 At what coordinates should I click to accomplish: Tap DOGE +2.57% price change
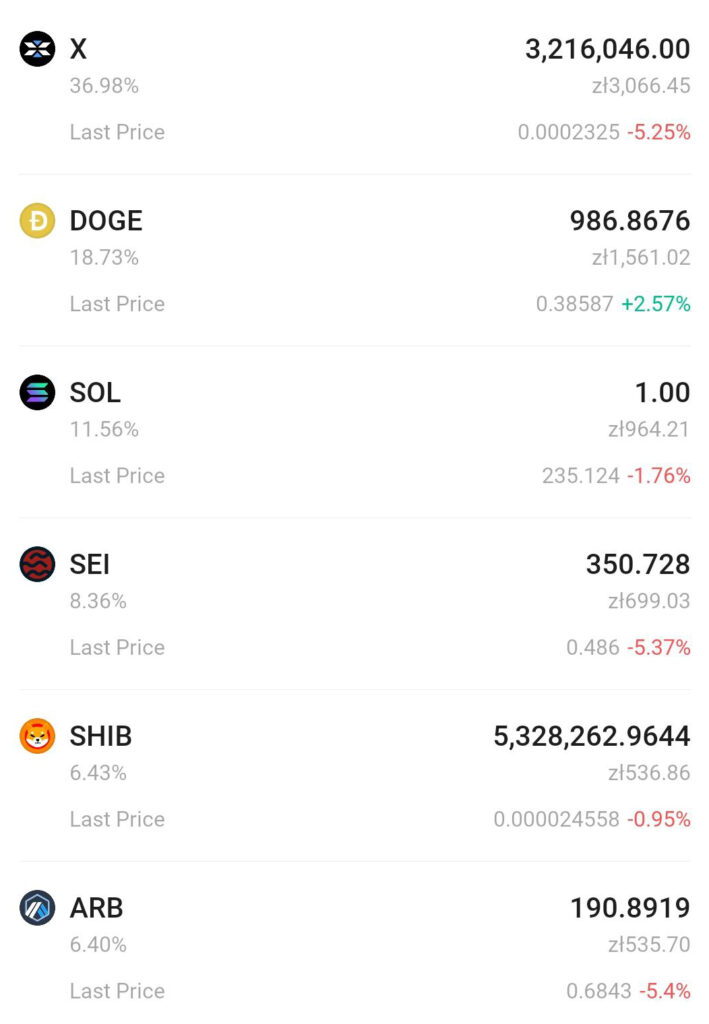click(x=655, y=304)
